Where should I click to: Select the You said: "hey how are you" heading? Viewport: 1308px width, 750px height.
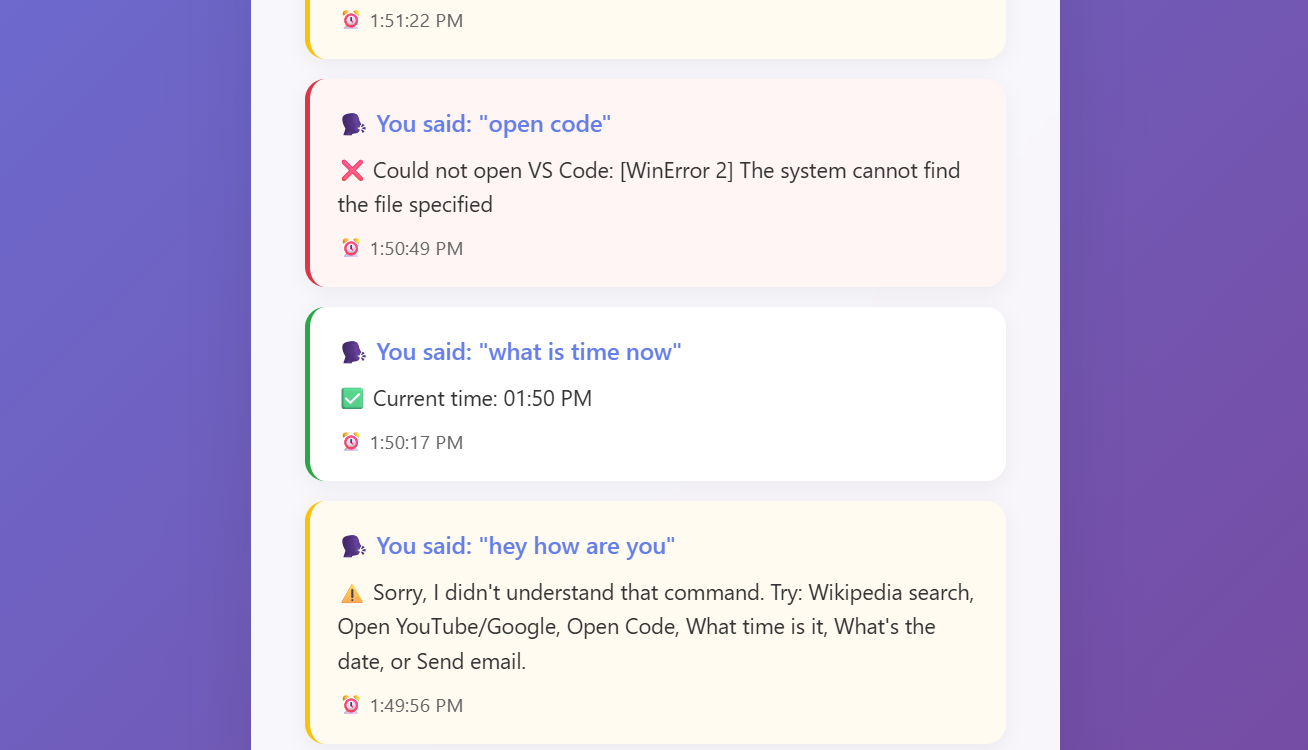(x=507, y=546)
